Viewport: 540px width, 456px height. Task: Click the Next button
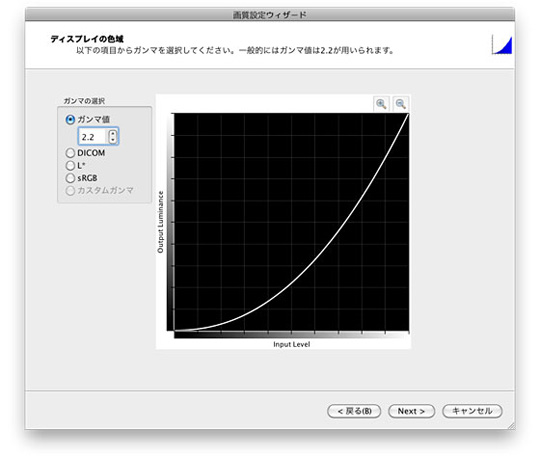[x=412, y=411]
